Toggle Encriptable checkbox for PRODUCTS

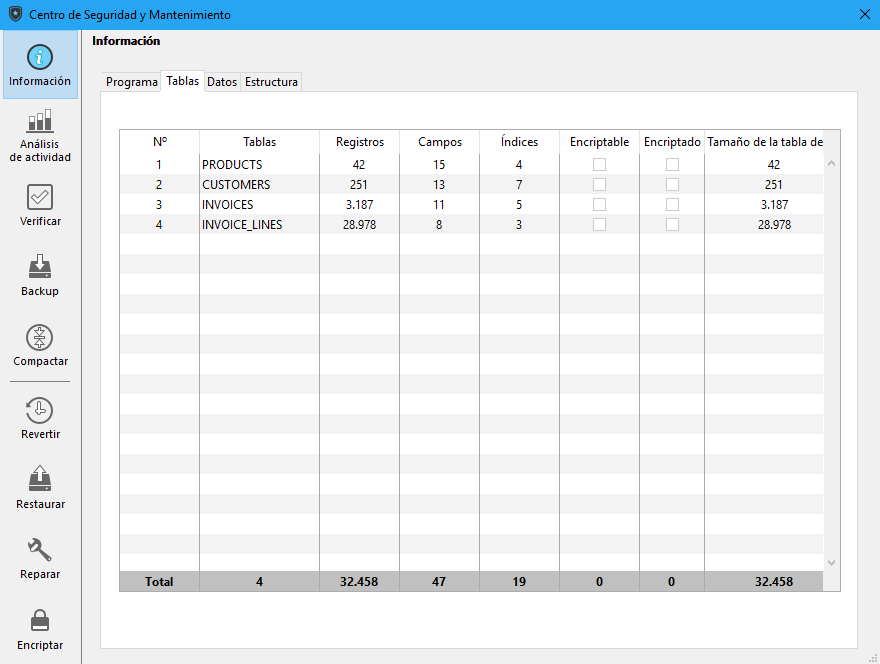(x=599, y=165)
